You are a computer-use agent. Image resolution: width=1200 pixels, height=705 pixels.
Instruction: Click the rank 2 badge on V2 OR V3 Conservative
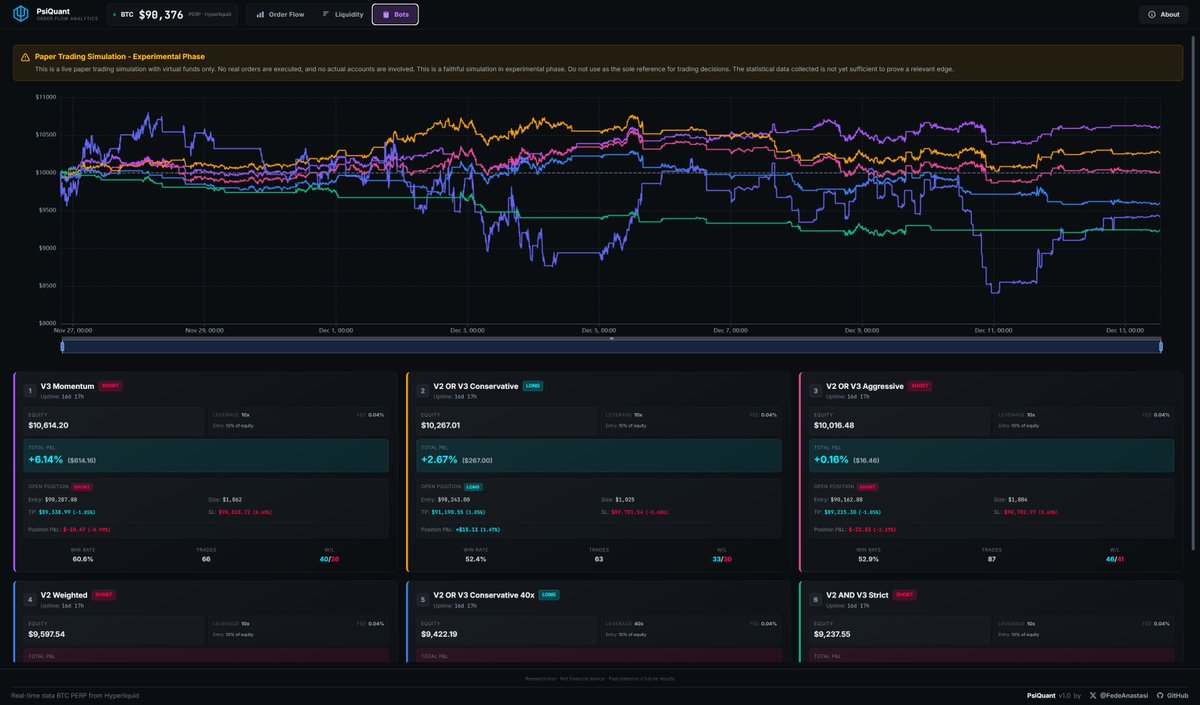click(x=423, y=390)
